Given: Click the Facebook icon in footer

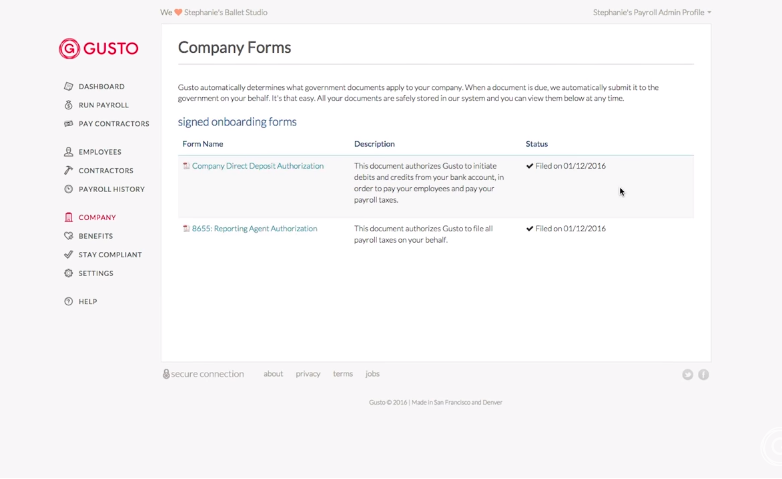Looking at the screenshot, I should tap(703, 375).
